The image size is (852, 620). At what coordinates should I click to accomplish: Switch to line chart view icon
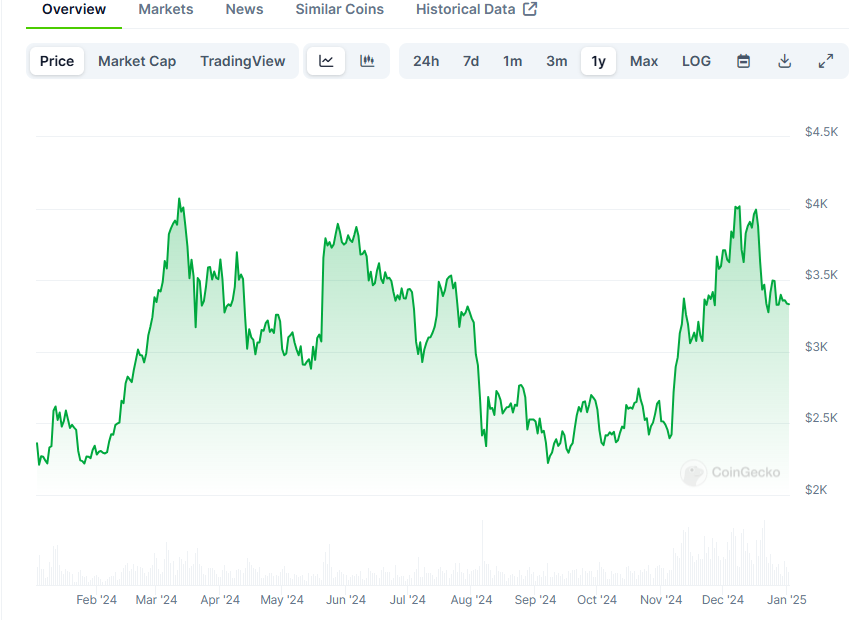pyautogui.click(x=325, y=61)
